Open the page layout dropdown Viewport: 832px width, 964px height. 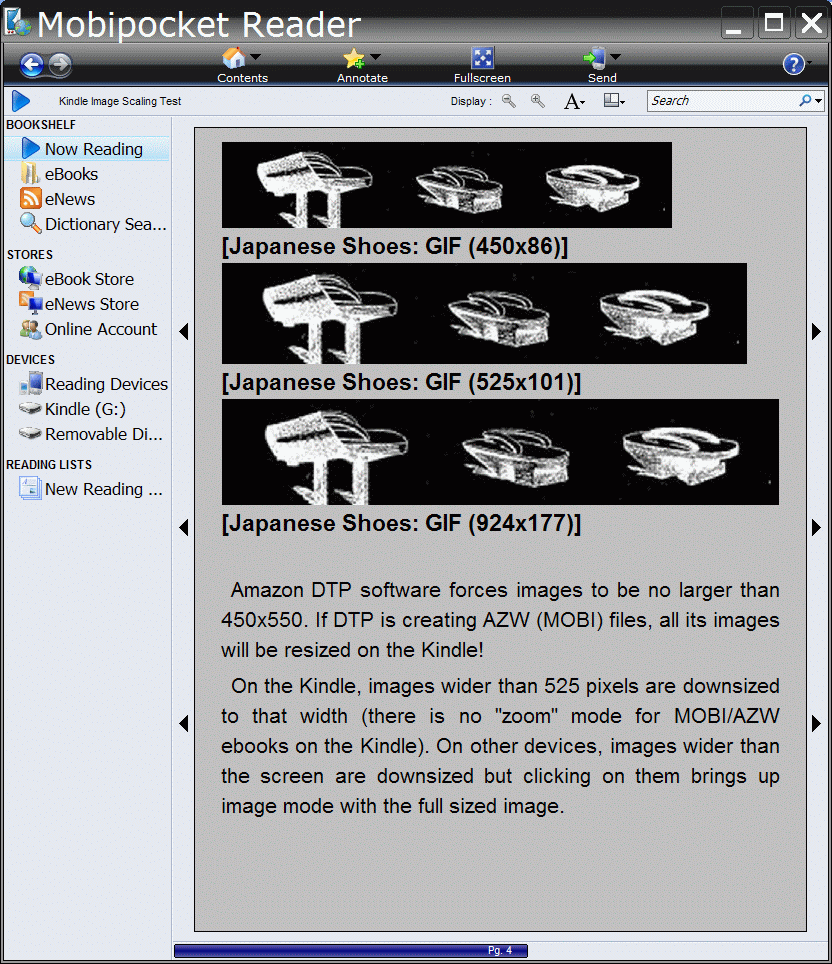(x=614, y=101)
